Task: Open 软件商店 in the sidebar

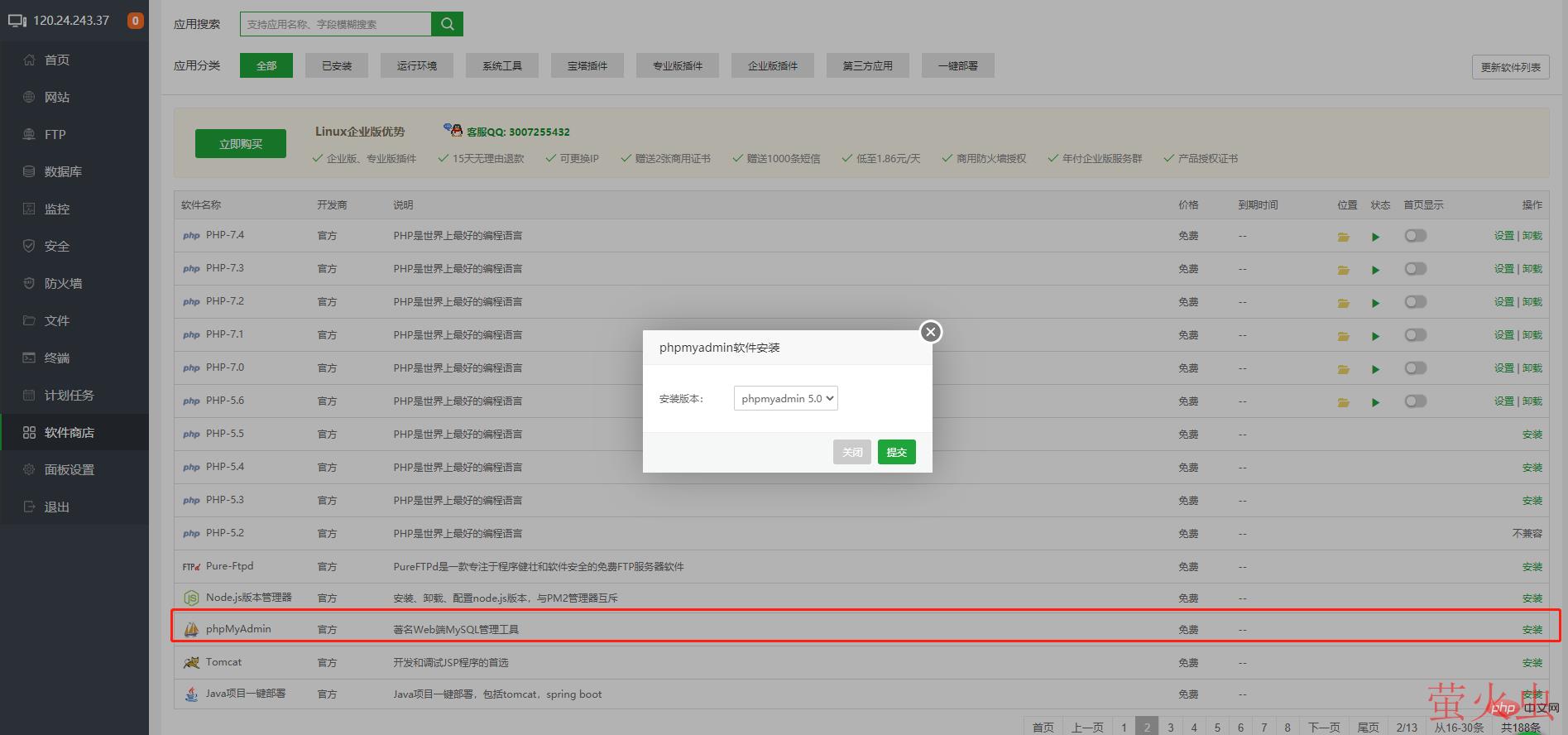Action: [x=70, y=432]
